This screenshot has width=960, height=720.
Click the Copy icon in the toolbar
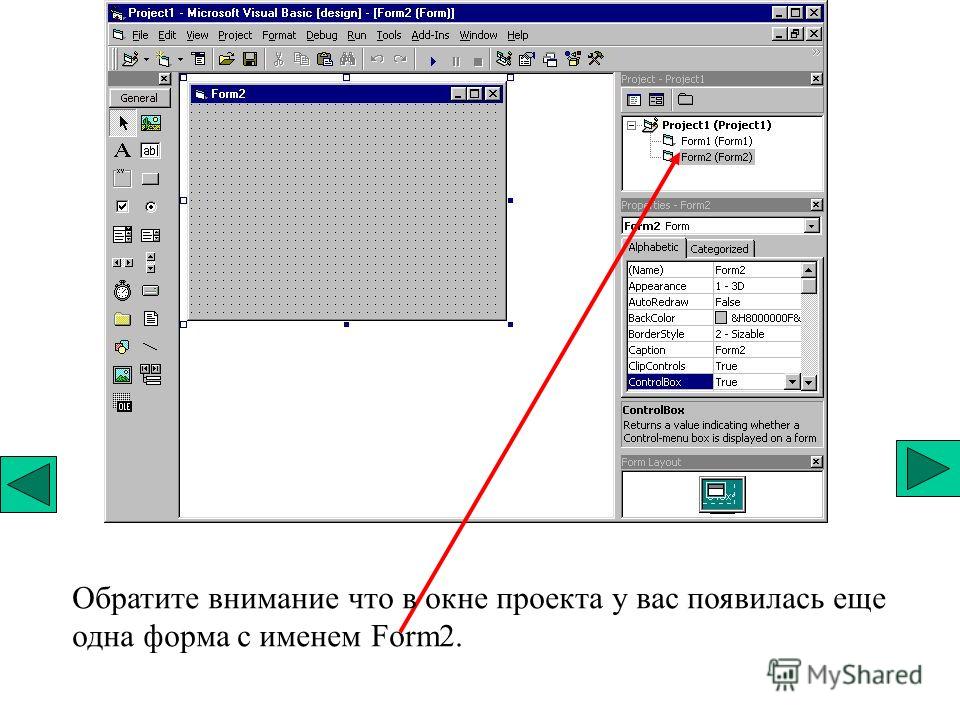point(301,59)
